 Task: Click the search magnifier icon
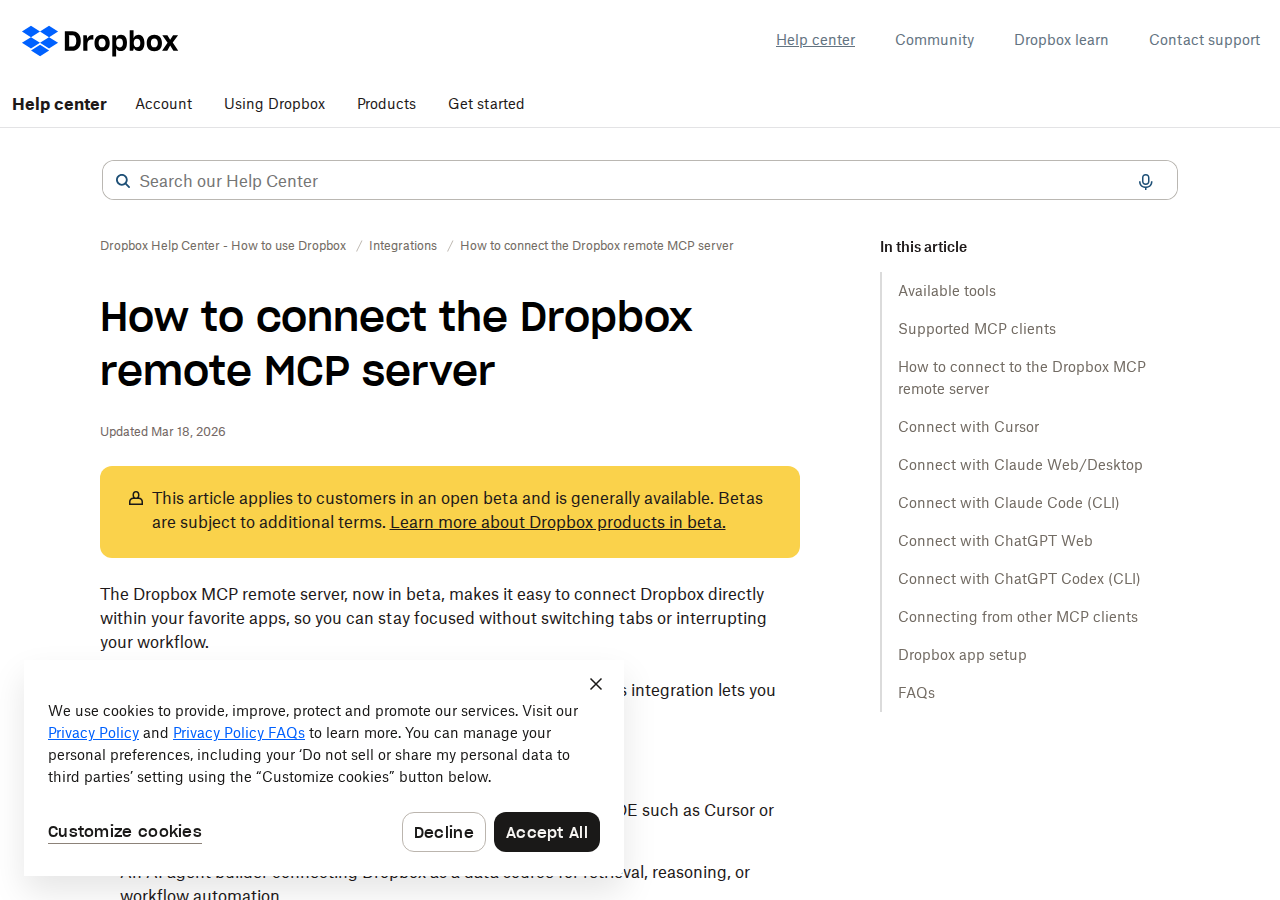(x=123, y=181)
